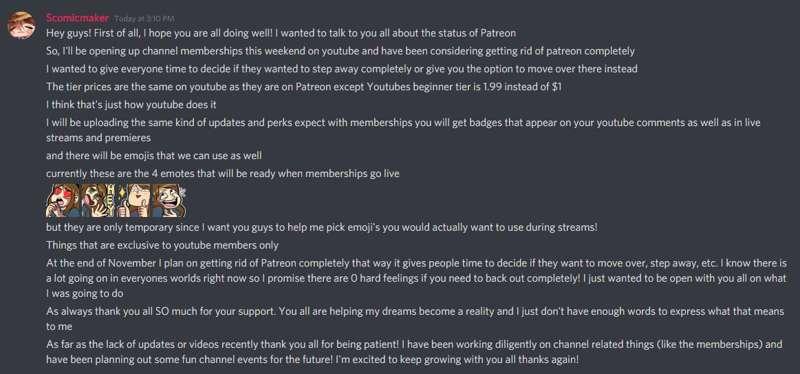Select the laughing face emote
This screenshot has height=374, width=800.
click(x=170, y=201)
